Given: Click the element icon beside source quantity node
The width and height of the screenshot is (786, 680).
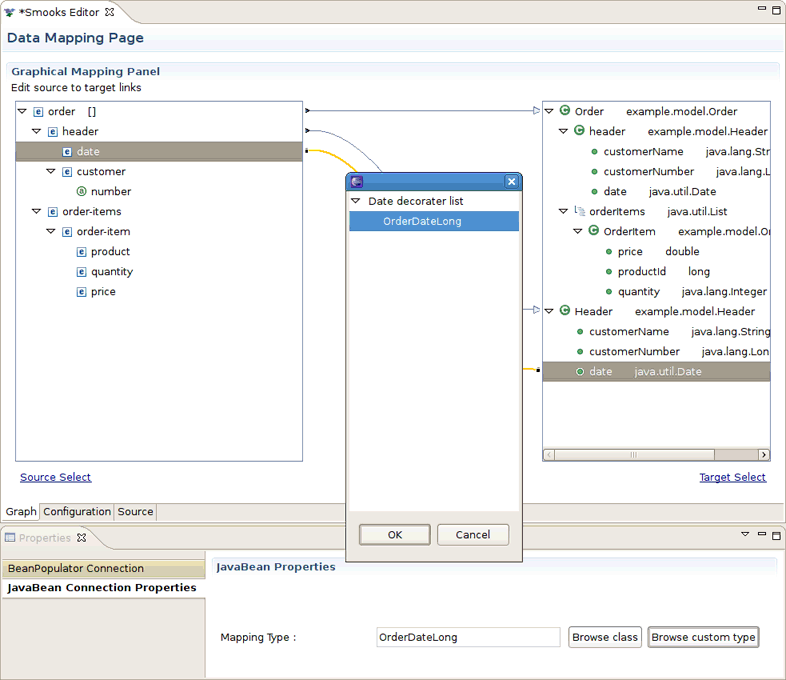Looking at the screenshot, I should point(81,272).
